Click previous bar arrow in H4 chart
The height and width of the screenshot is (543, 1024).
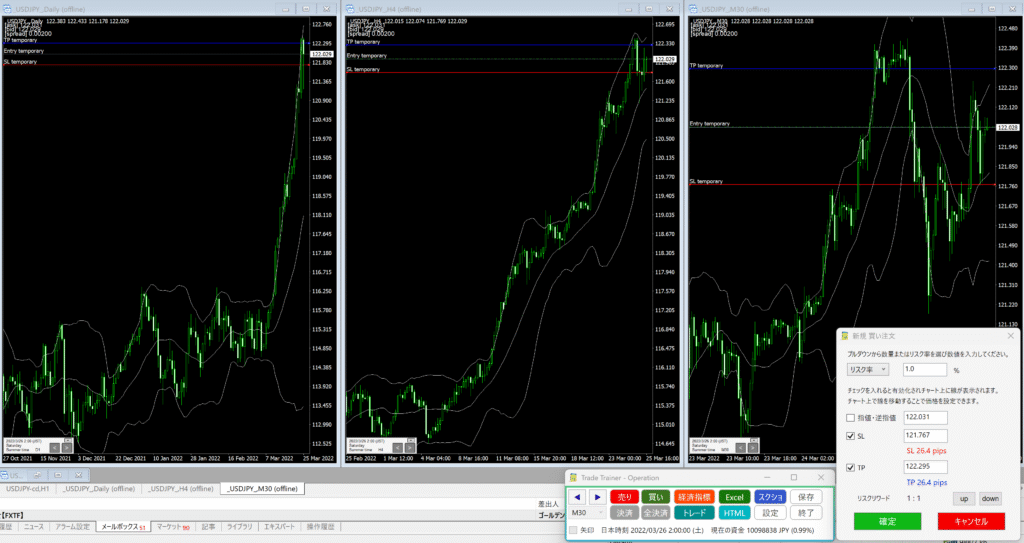398,448
